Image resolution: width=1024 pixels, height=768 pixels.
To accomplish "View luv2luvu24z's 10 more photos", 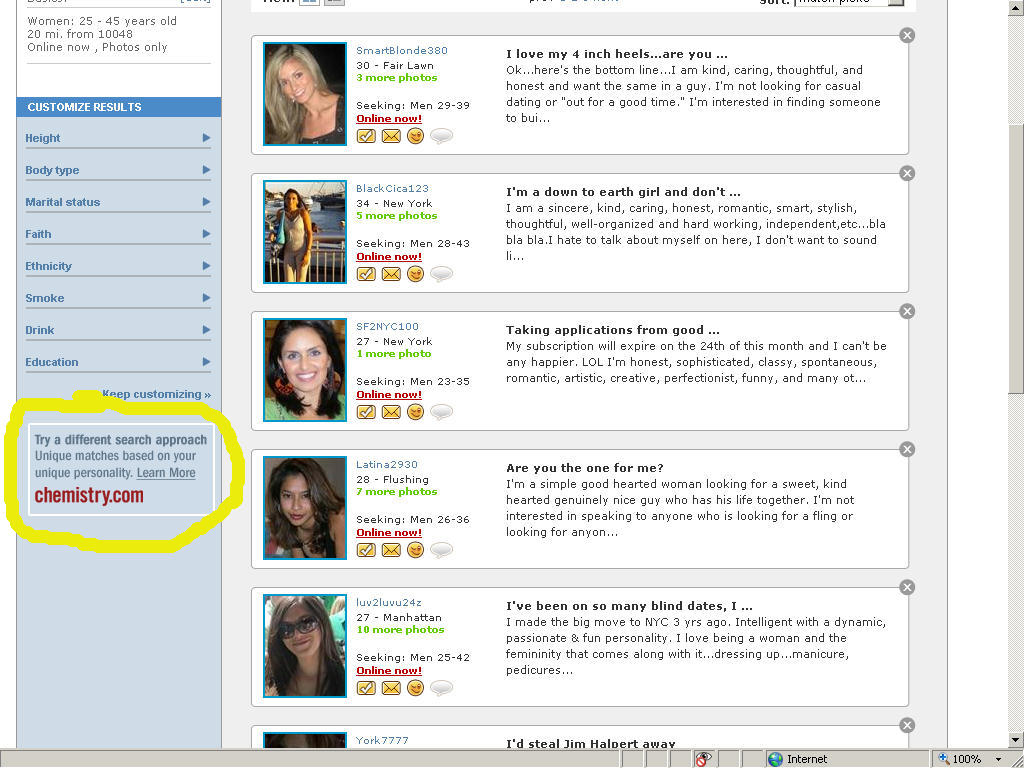I will pos(400,630).
